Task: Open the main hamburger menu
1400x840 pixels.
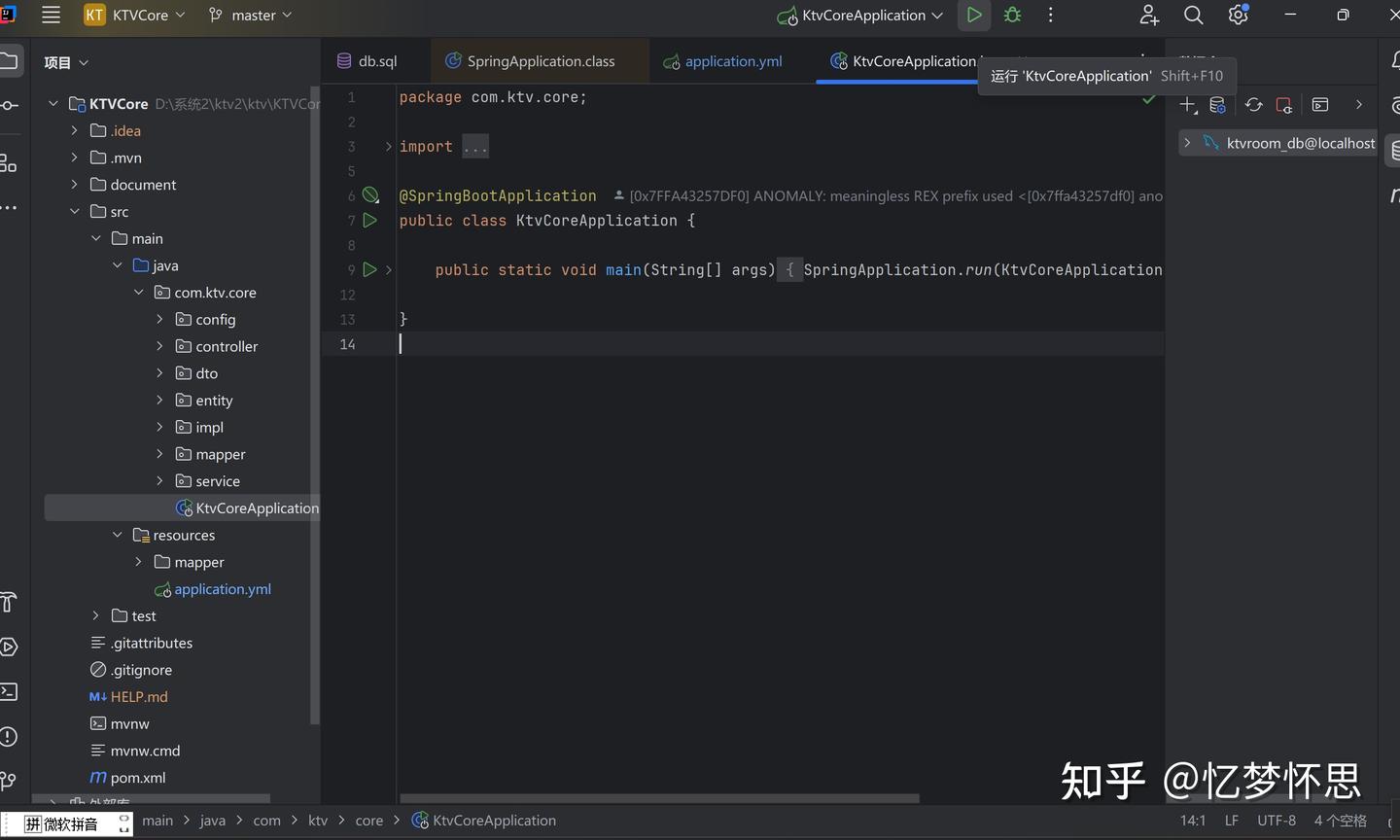Action: point(51,15)
